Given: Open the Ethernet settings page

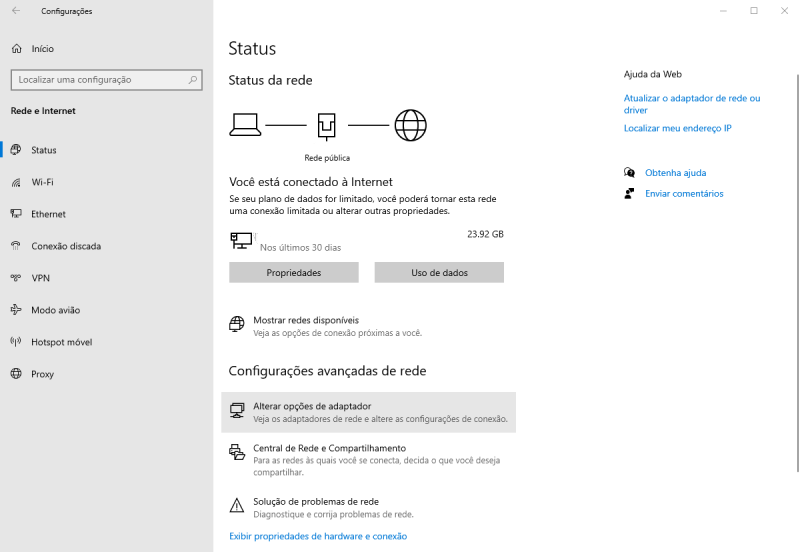Looking at the screenshot, I should 107,214.
